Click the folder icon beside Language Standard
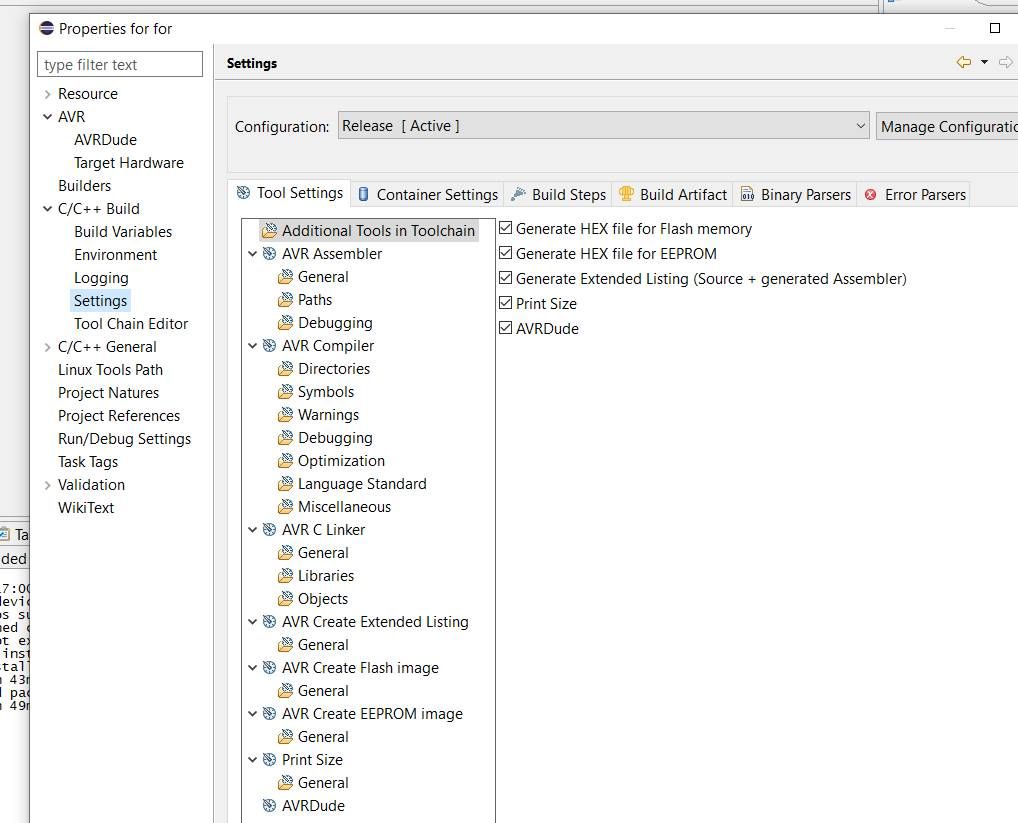The height and width of the screenshot is (823, 1018). point(285,484)
